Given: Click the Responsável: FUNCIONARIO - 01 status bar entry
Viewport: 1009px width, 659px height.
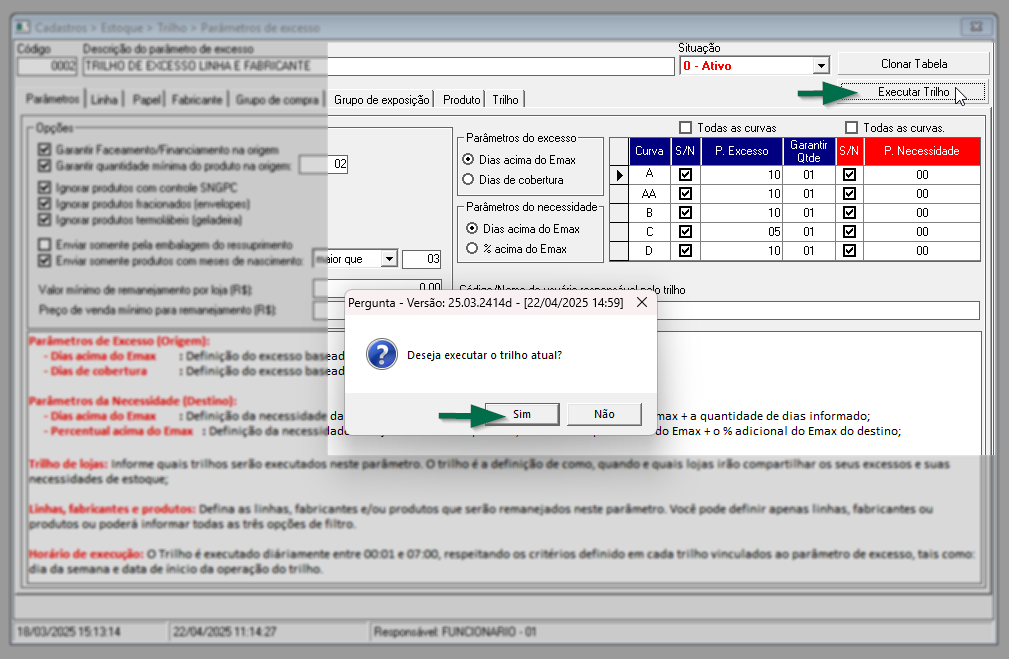Looking at the screenshot, I should pyautogui.click(x=455, y=631).
